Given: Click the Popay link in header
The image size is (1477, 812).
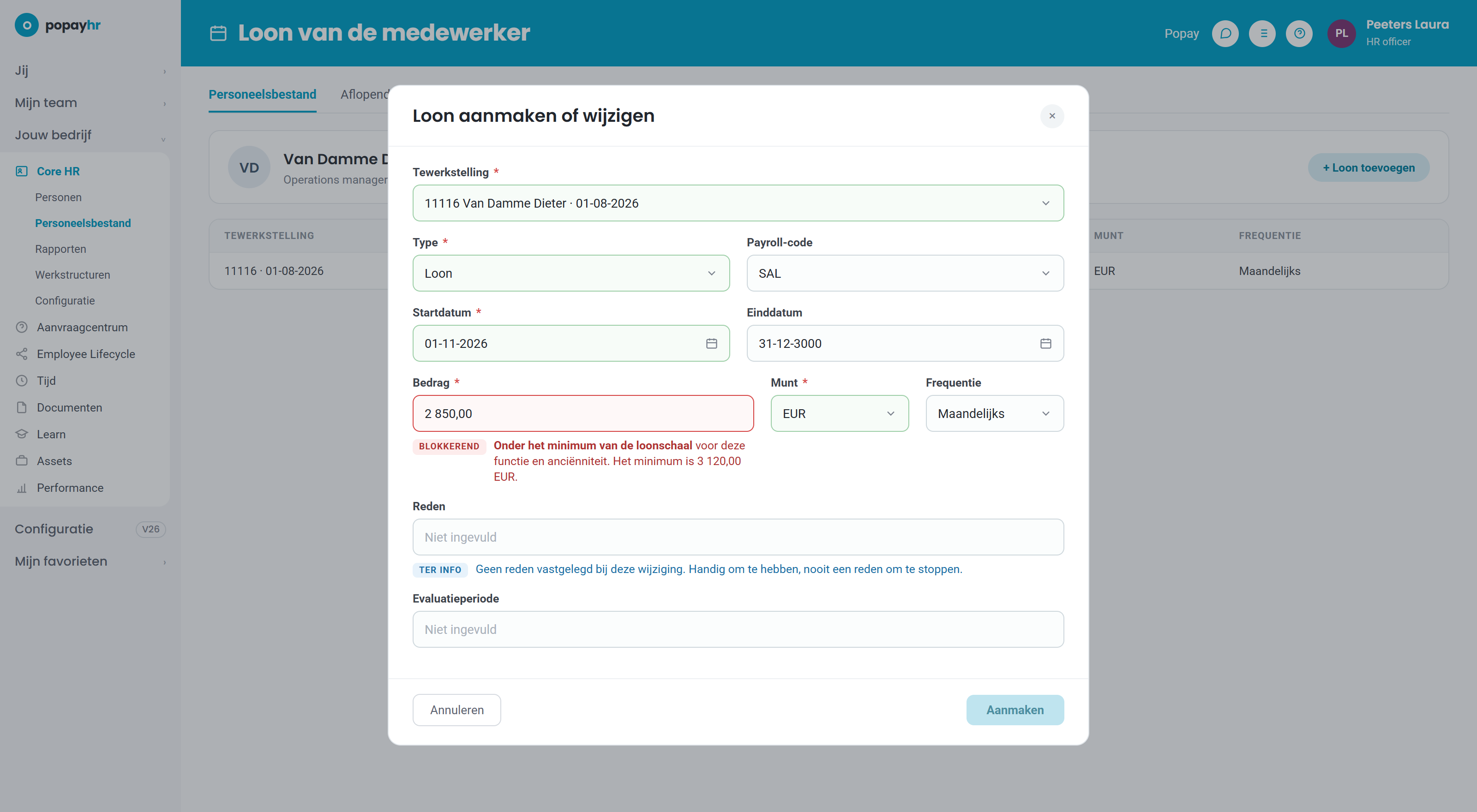Looking at the screenshot, I should (x=1181, y=34).
